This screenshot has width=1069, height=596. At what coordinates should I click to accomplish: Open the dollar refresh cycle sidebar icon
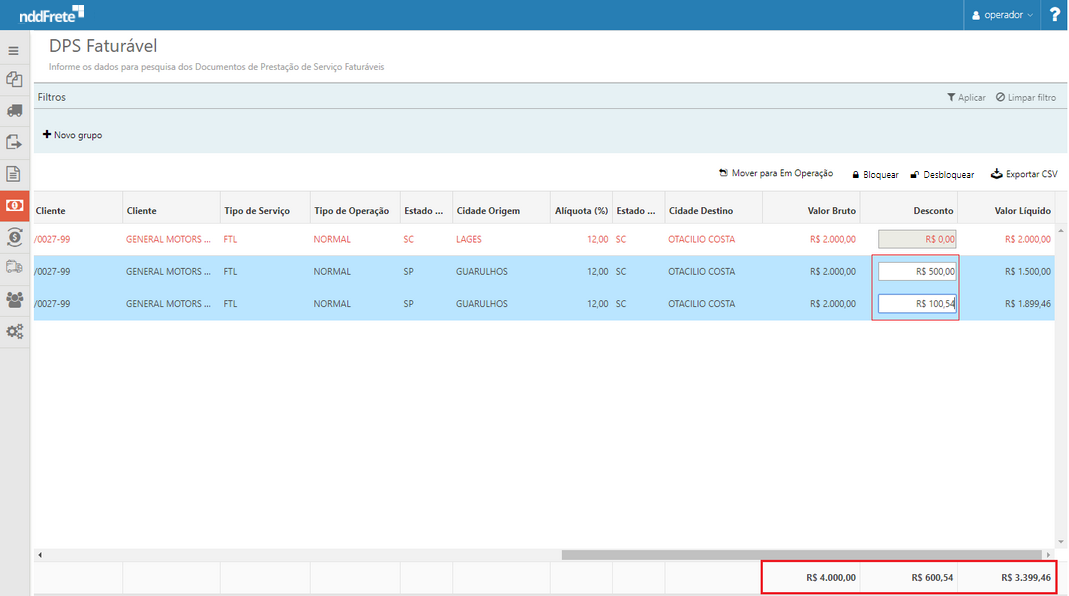click(x=14, y=237)
